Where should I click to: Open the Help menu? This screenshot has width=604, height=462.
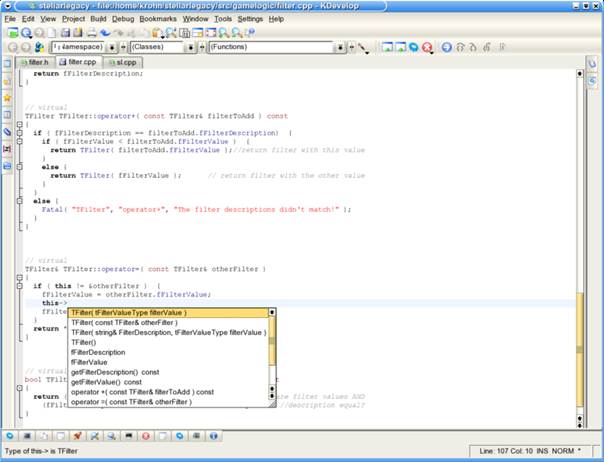(x=276, y=19)
